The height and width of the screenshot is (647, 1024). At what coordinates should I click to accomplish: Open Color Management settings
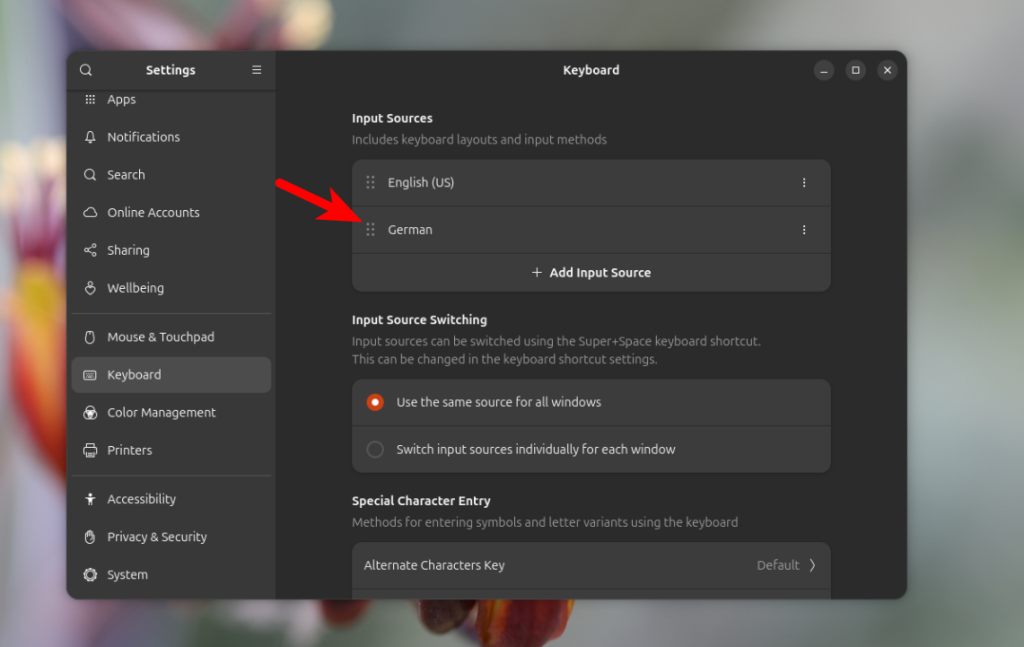(161, 412)
